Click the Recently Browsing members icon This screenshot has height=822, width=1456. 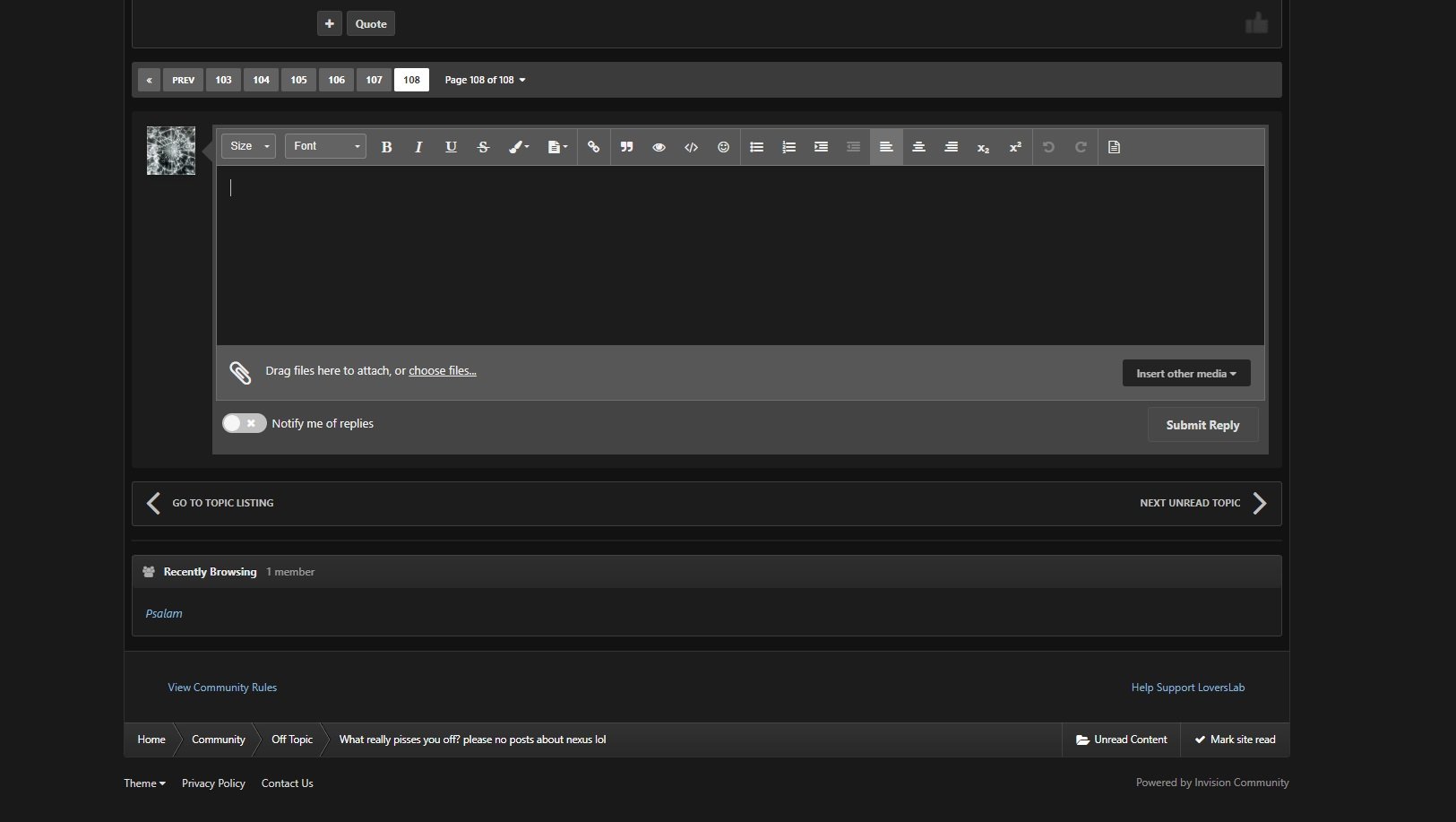click(149, 572)
